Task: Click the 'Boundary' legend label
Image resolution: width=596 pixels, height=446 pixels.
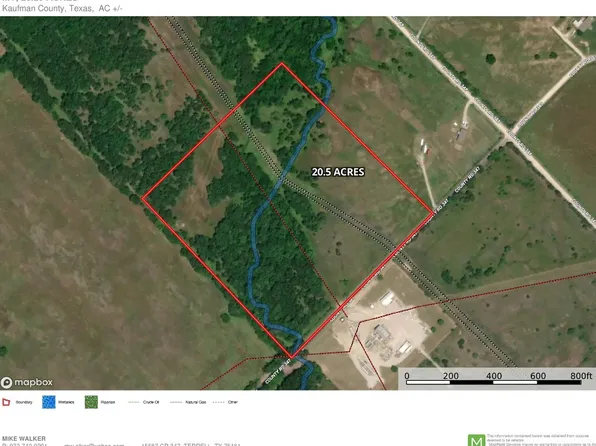Action: (24, 402)
